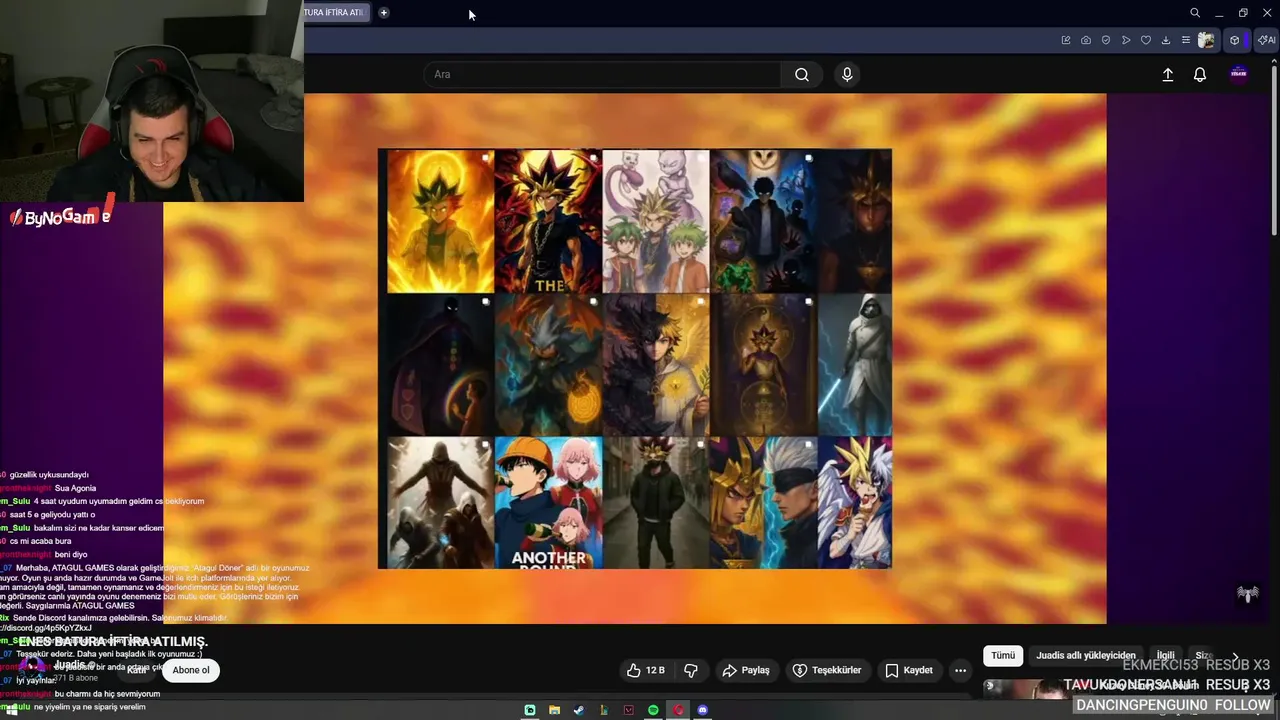The height and width of the screenshot is (720, 1280).
Task: Open a new browser tab with plus
Action: [x=384, y=13]
